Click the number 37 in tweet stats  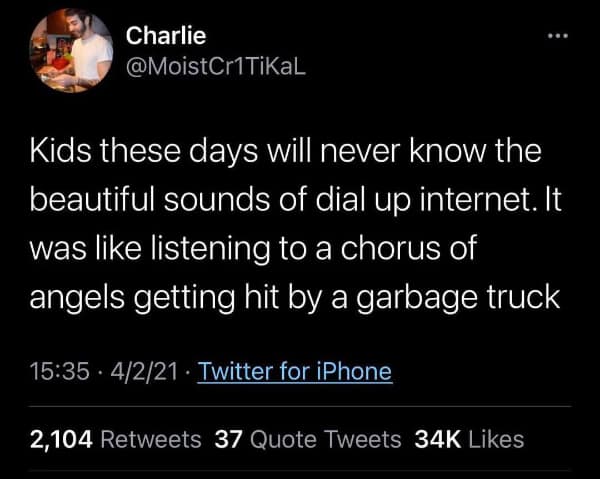[x=229, y=439]
